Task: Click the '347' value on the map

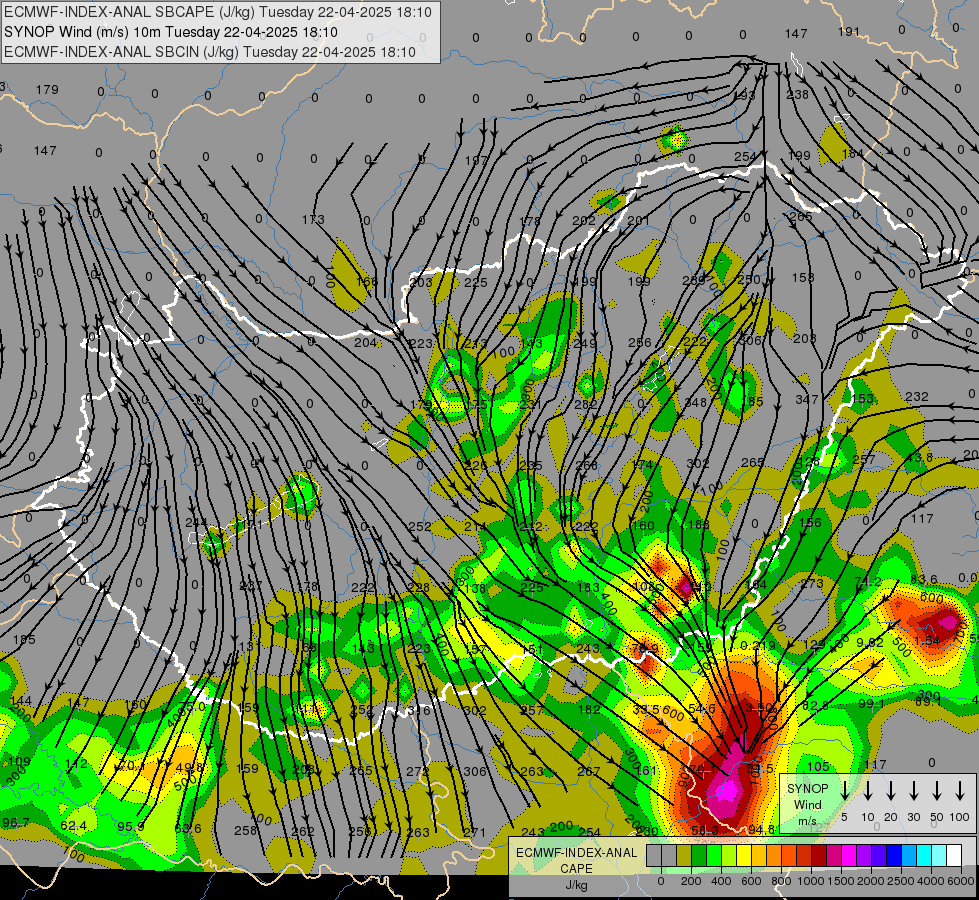Action: pos(807,399)
